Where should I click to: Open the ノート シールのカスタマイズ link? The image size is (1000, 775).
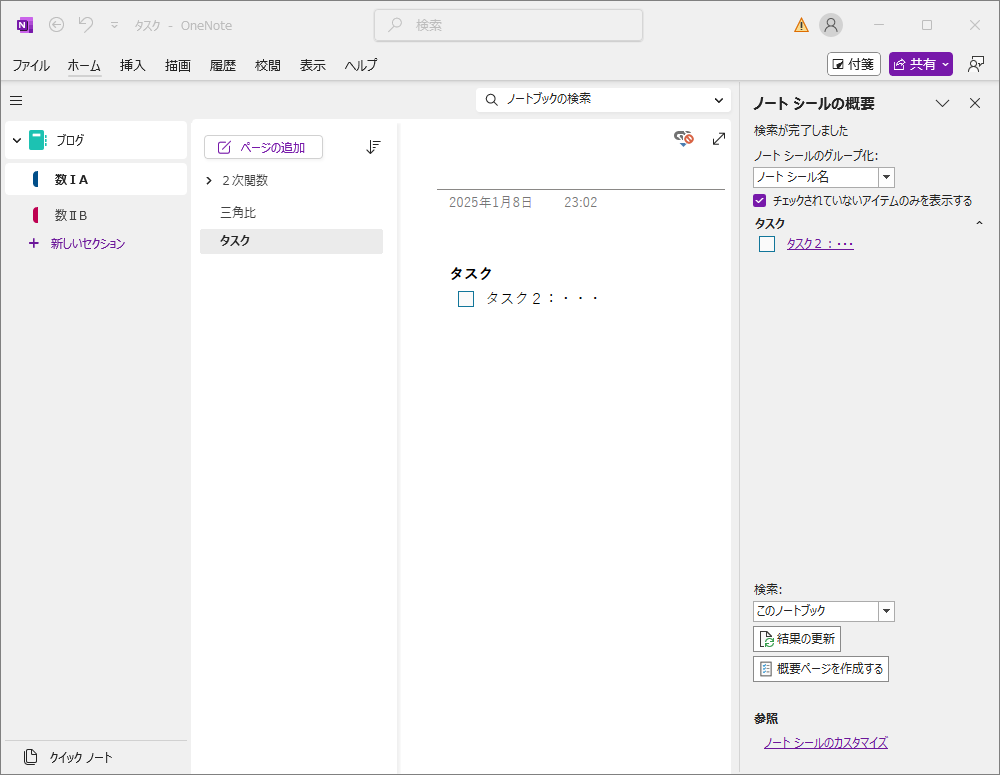825,743
